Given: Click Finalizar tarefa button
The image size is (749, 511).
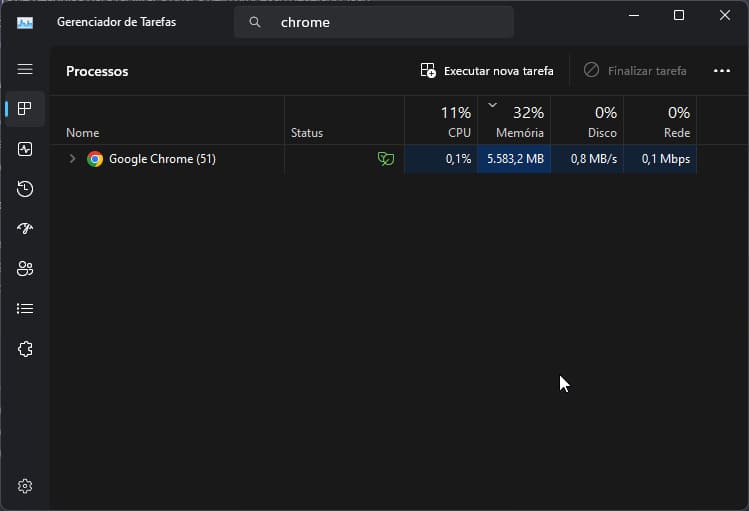Looking at the screenshot, I should [635, 71].
